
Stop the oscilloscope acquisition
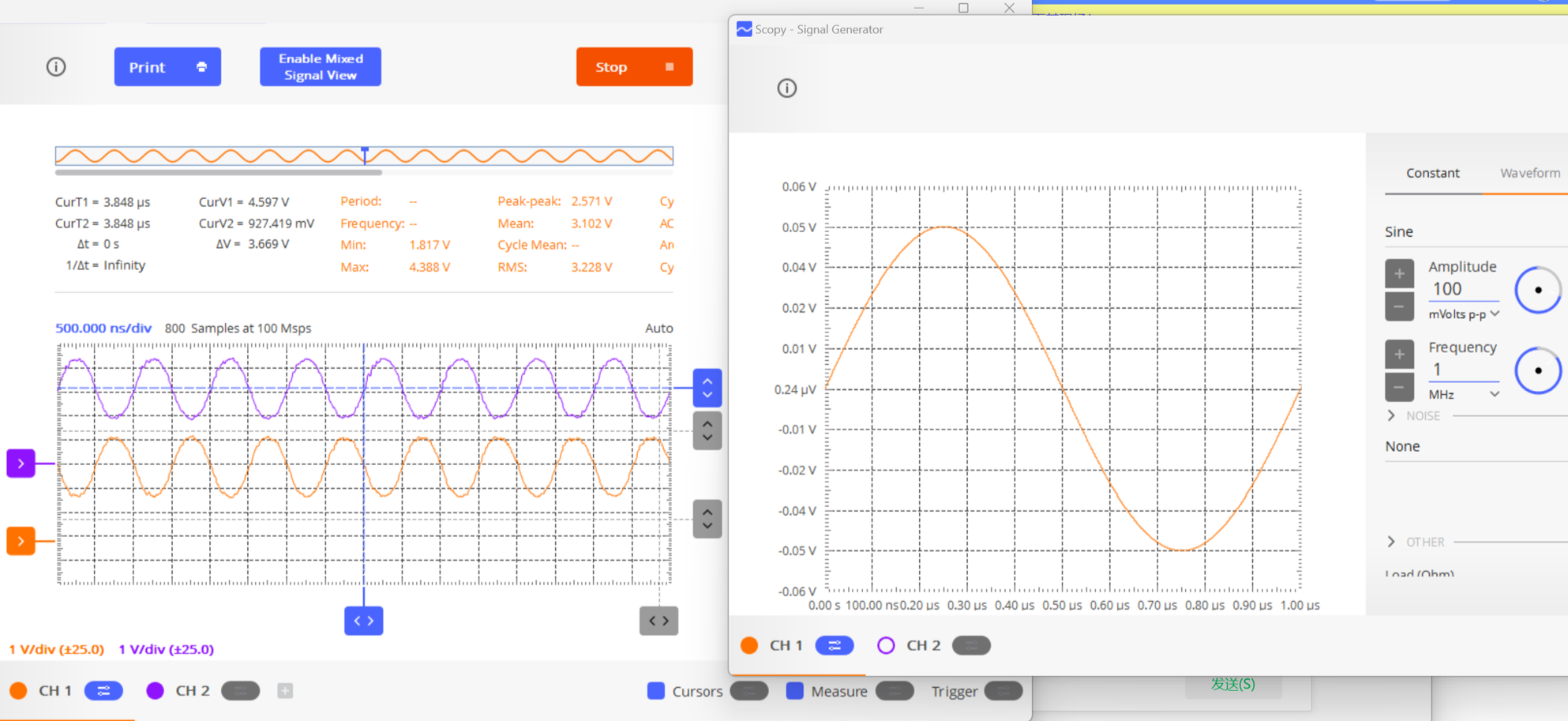[634, 67]
